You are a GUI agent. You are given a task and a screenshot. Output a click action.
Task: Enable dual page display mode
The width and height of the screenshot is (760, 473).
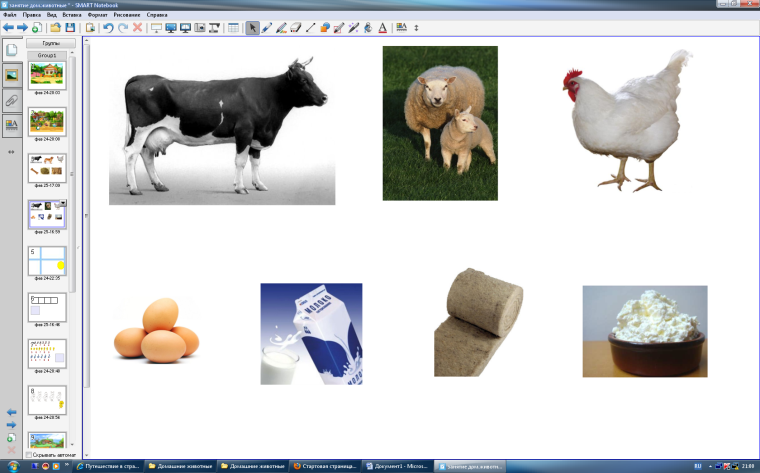click(x=185, y=28)
